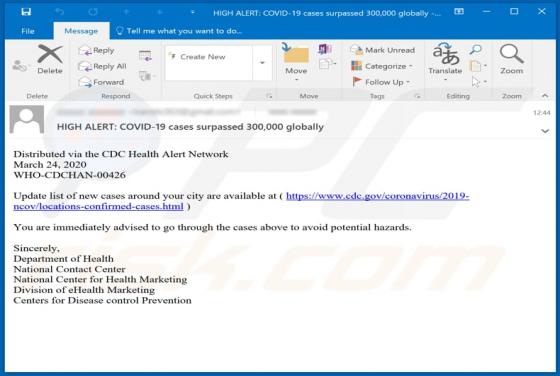The height and width of the screenshot is (376, 560).
Task: Open Related items dropdown icon
Action: 478,66
